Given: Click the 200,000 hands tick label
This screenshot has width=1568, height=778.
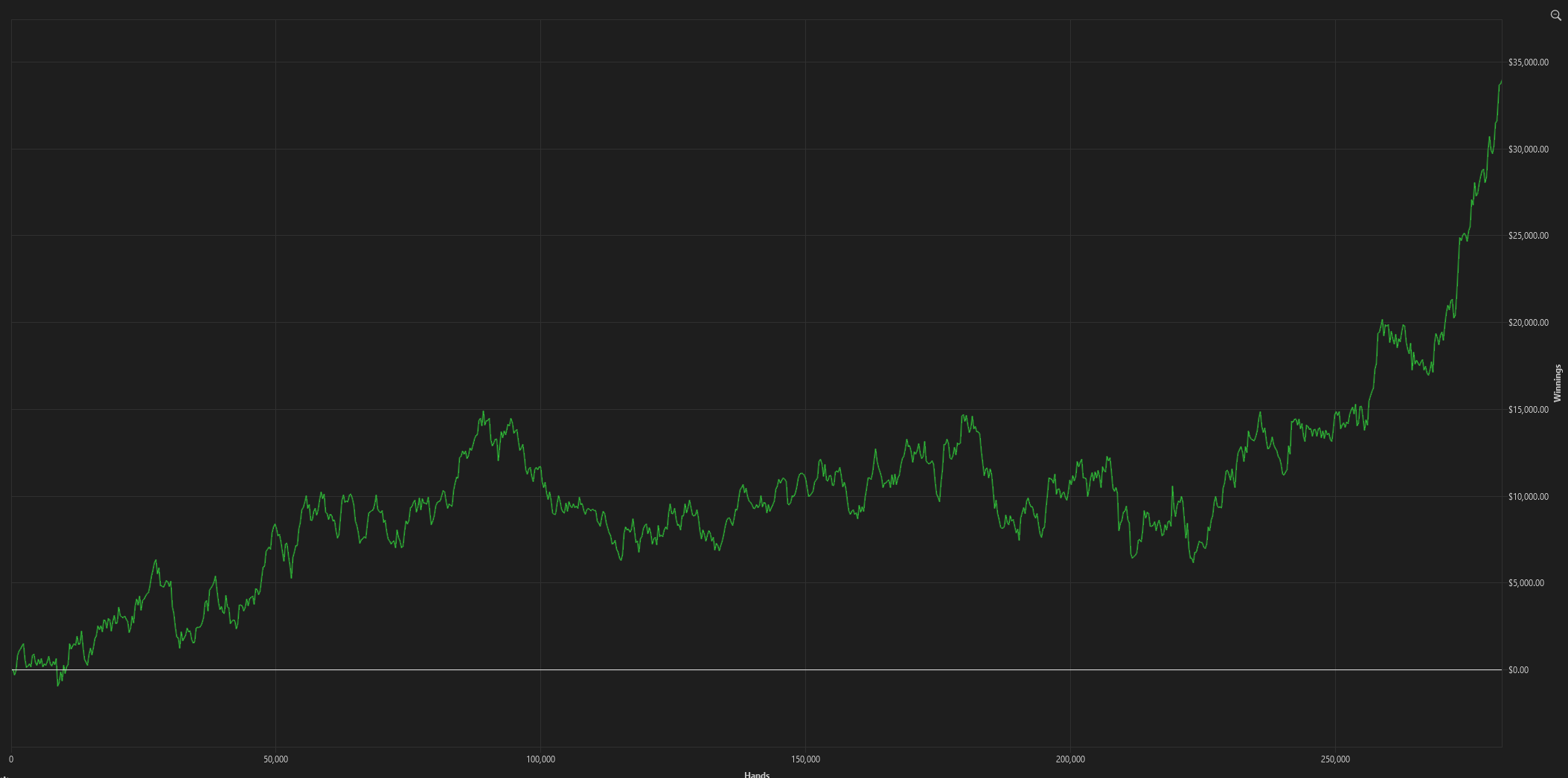Looking at the screenshot, I should click(x=1070, y=759).
